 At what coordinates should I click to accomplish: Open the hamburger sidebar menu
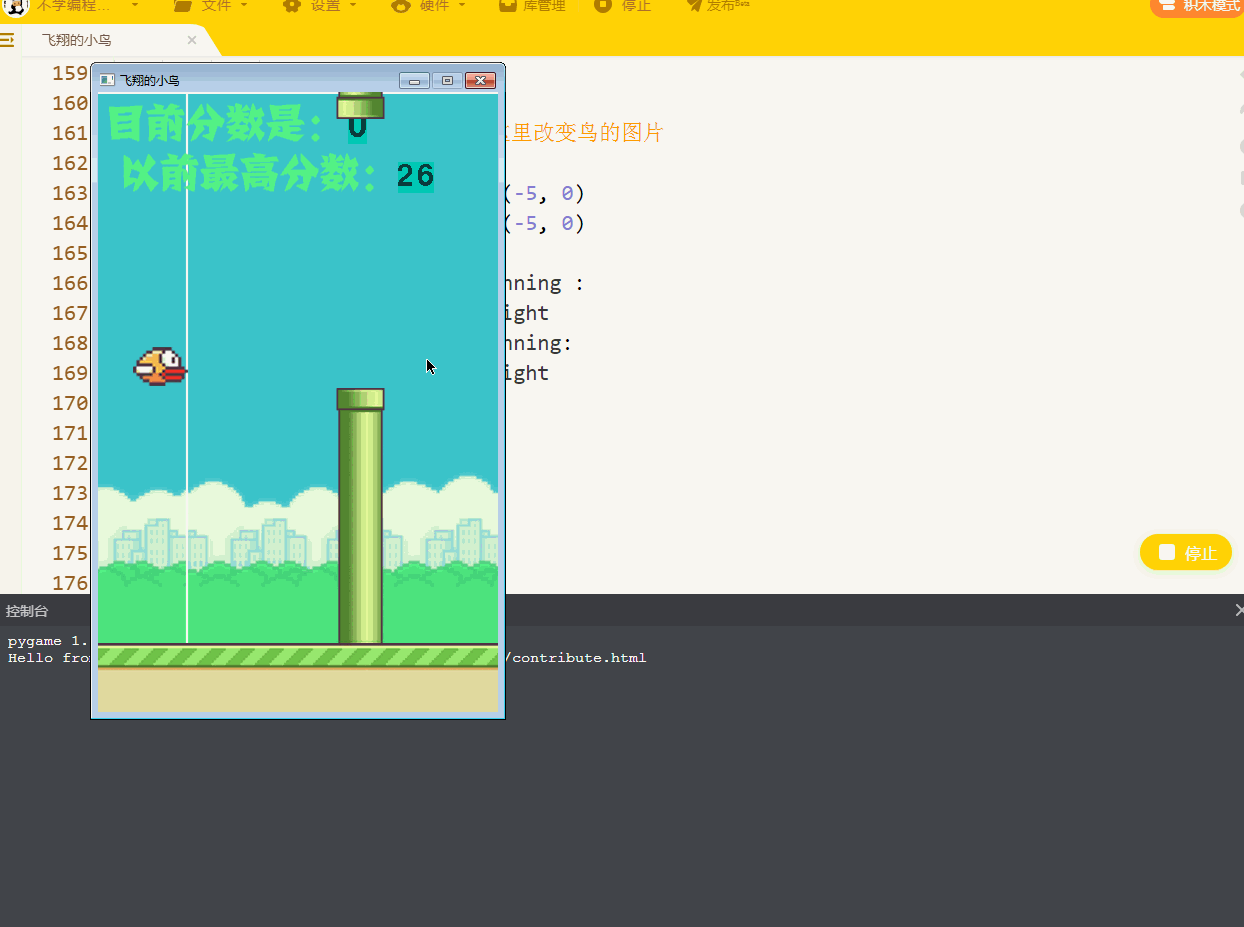click(8, 41)
